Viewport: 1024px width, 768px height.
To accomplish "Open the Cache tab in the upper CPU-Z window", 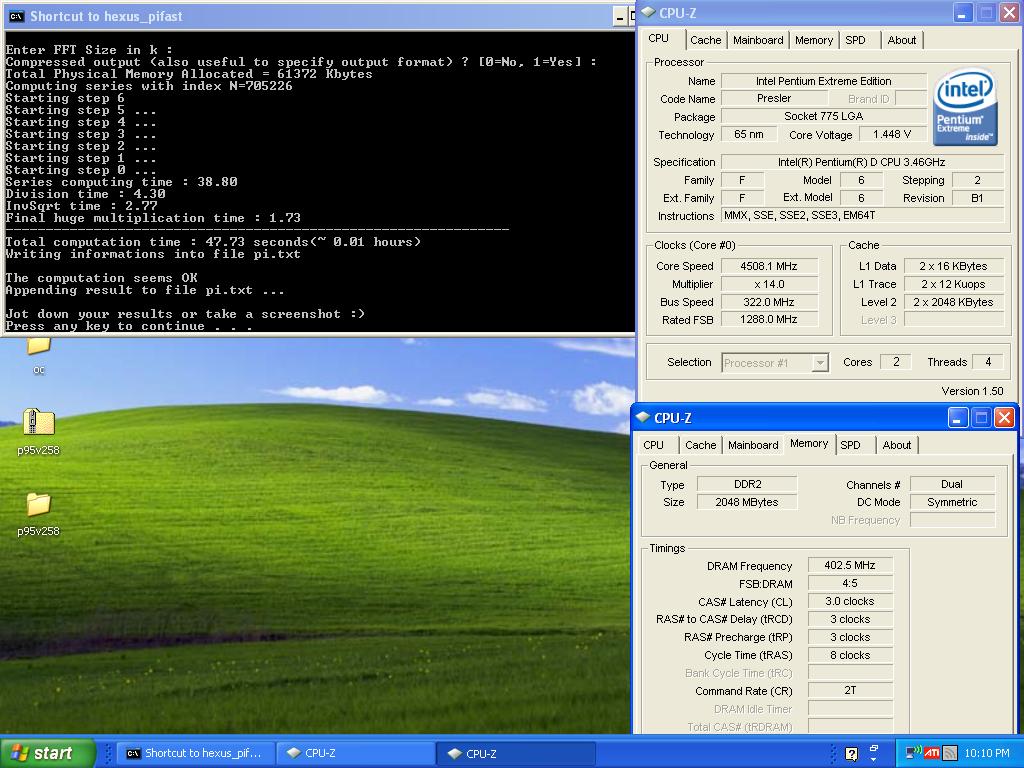I will pyautogui.click(x=706, y=40).
